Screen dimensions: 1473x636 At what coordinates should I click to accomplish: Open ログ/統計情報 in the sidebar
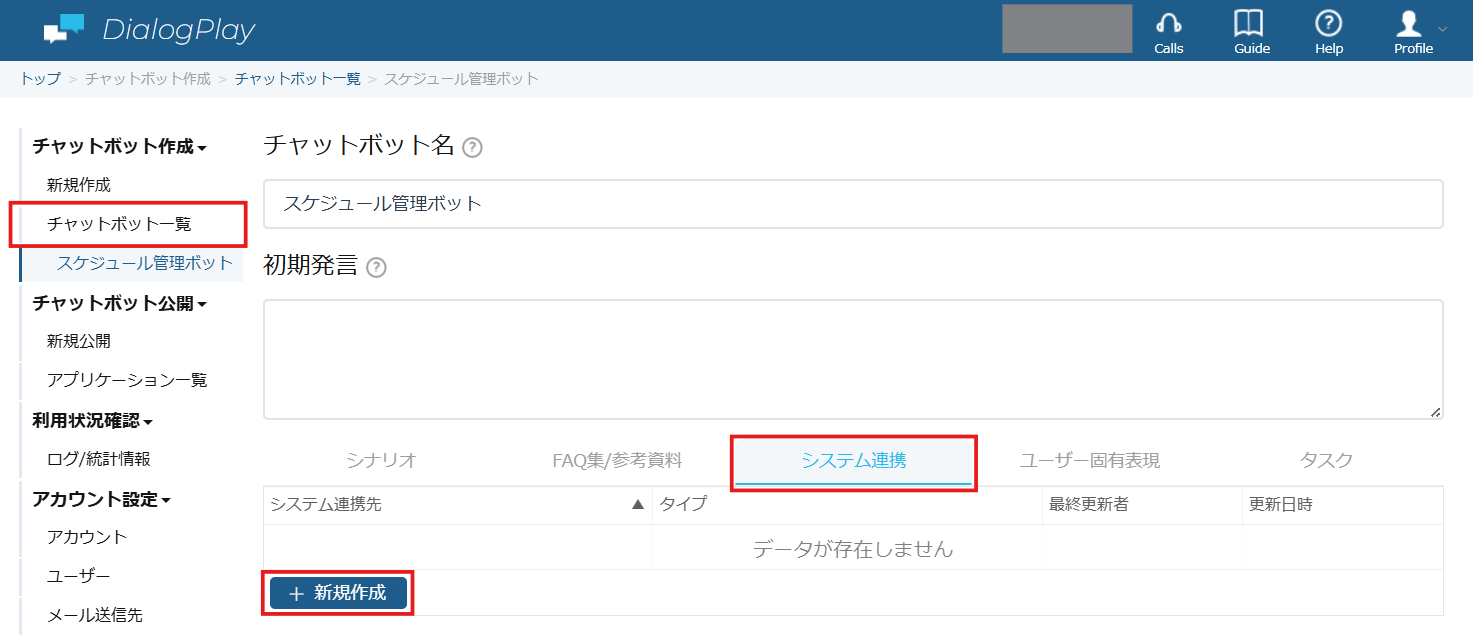pyautogui.click(x=99, y=459)
